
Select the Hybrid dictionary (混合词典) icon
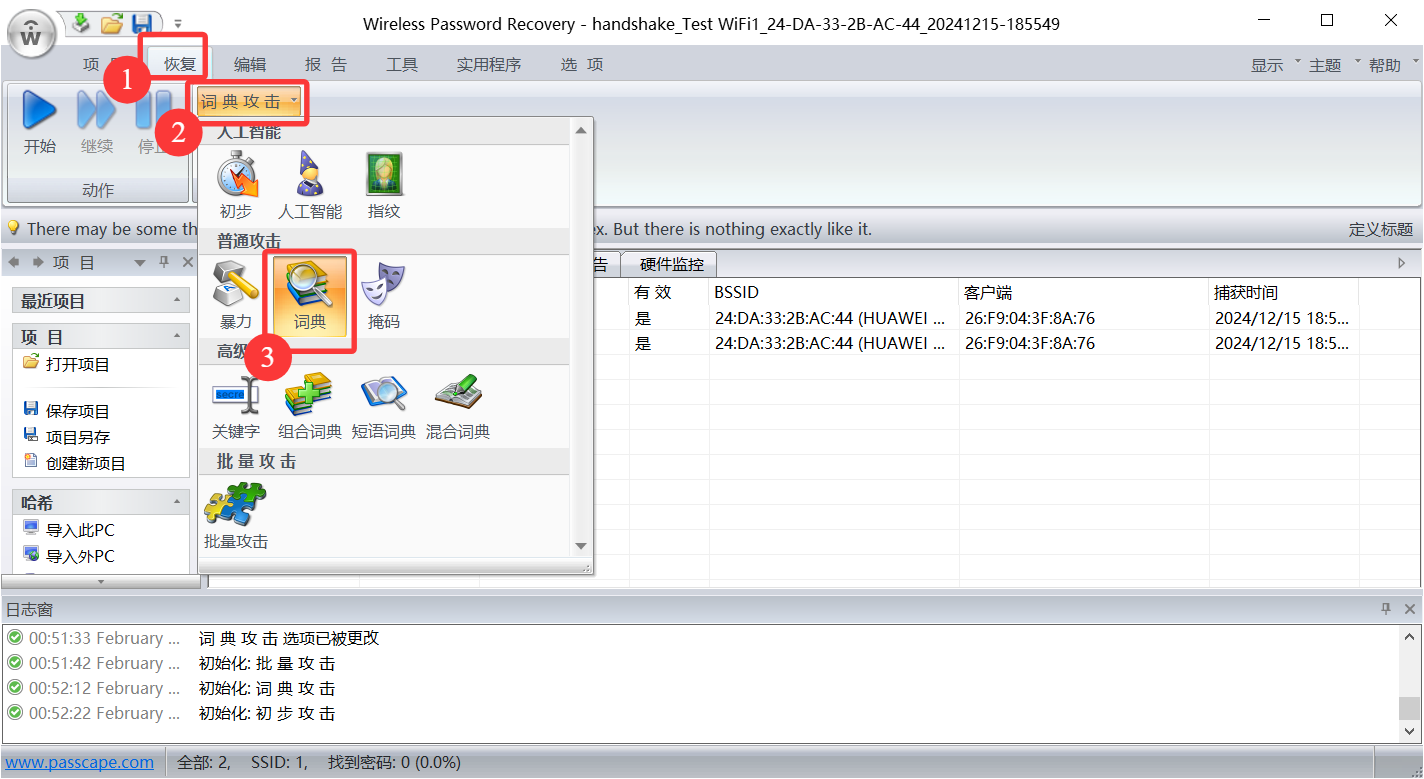click(458, 394)
